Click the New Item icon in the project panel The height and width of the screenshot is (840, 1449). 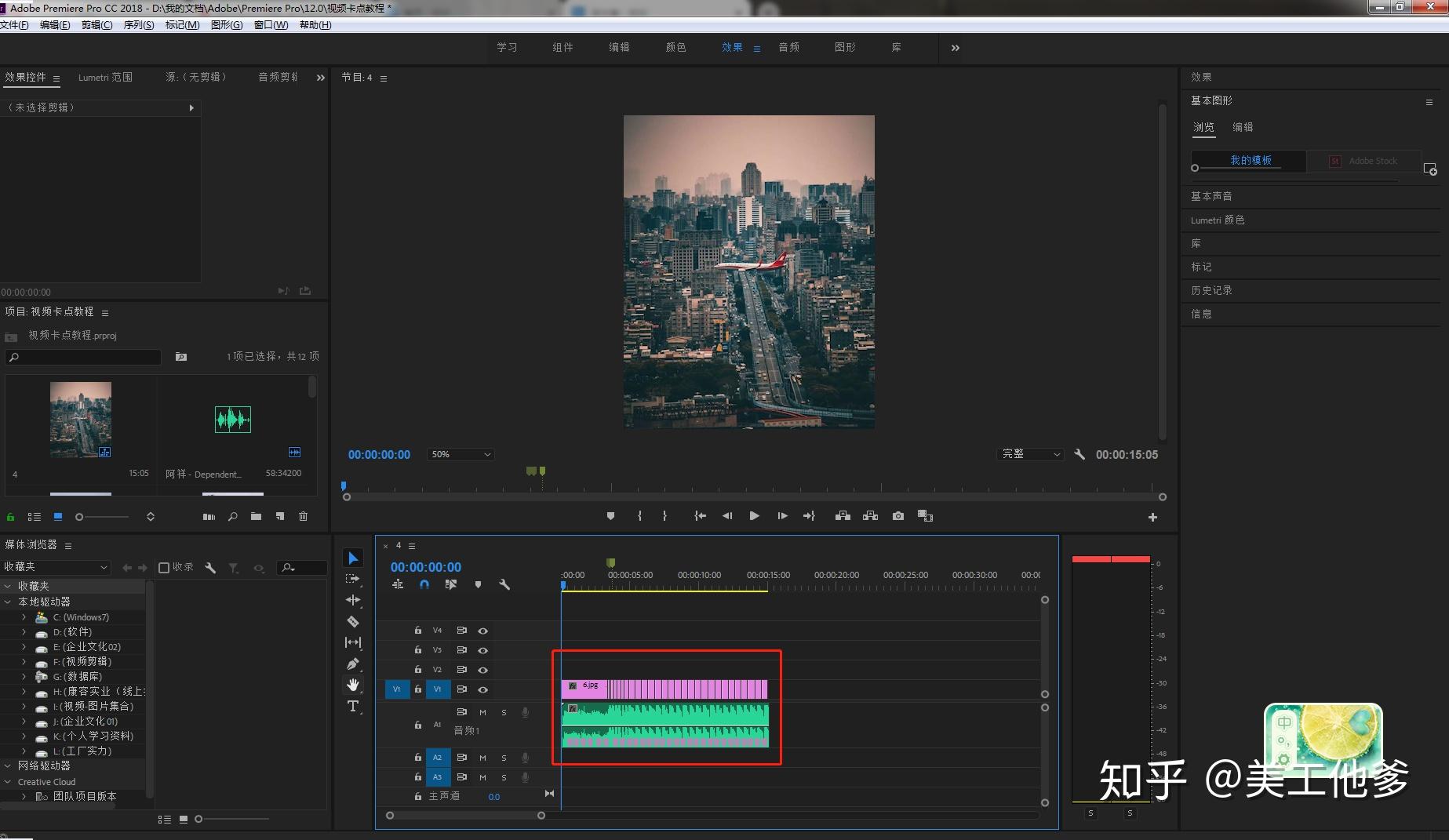point(280,516)
